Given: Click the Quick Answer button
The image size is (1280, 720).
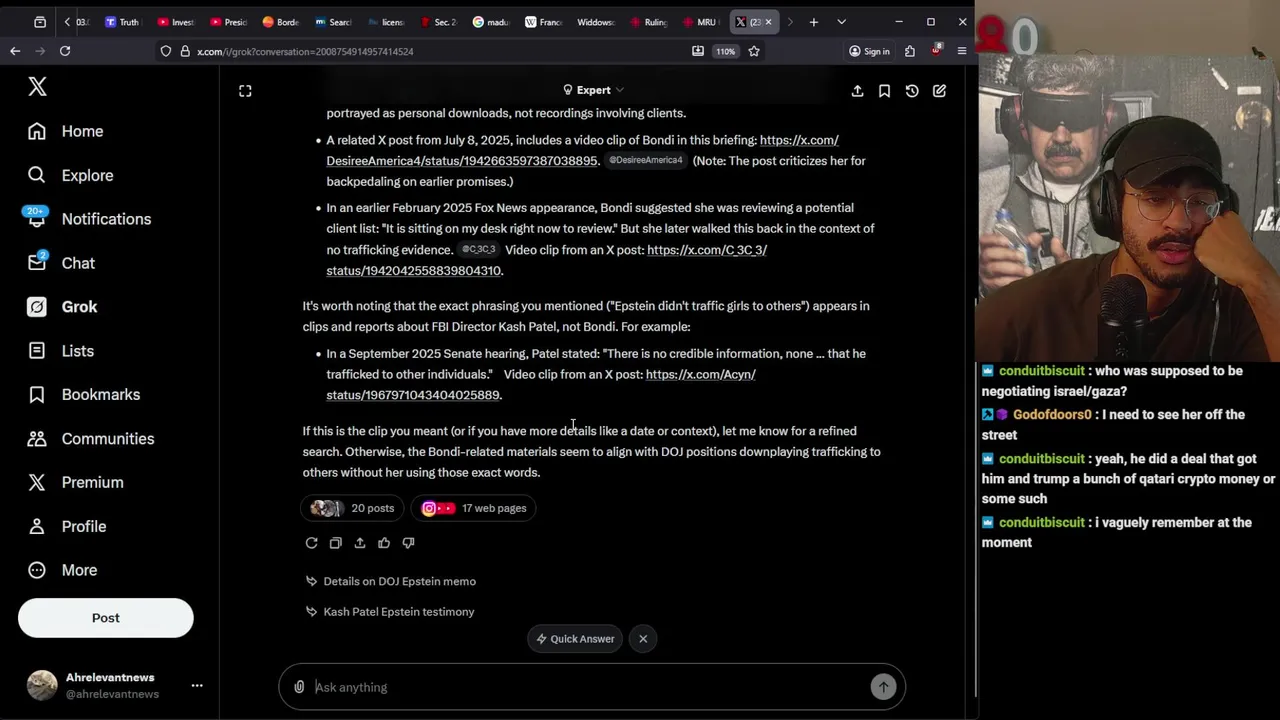Looking at the screenshot, I should coord(575,639).
